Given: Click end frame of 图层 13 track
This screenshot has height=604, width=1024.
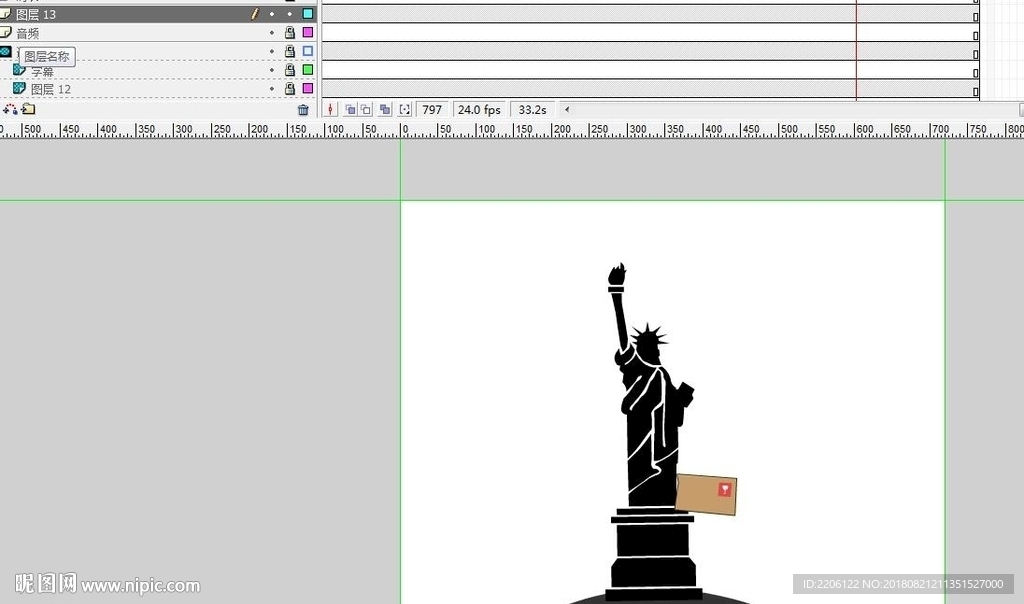Looking at the screenshot, I should click(x=976, y=17).
